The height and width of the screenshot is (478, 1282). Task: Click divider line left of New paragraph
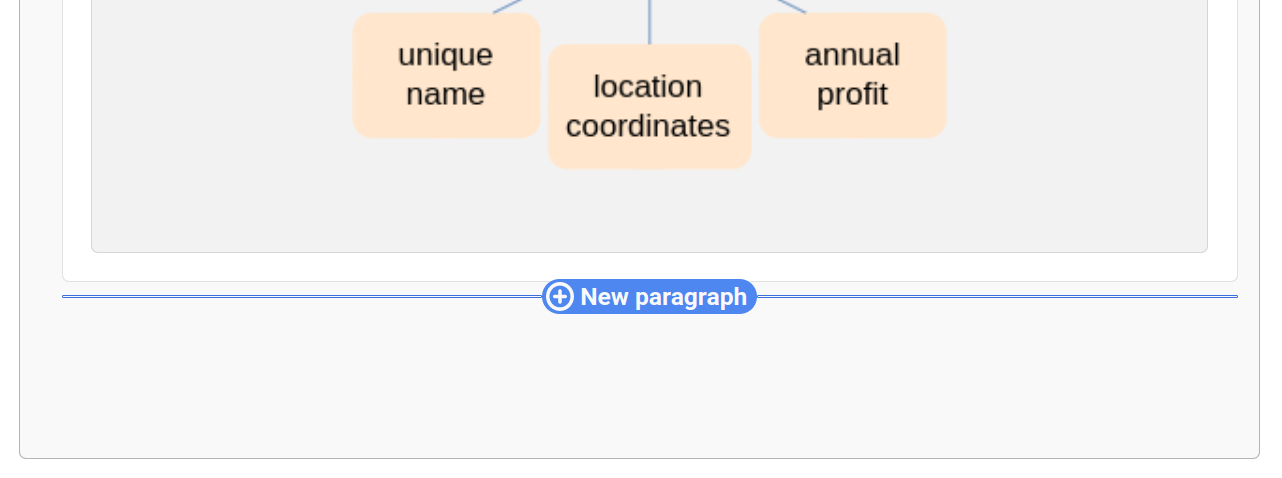(300, 297)
